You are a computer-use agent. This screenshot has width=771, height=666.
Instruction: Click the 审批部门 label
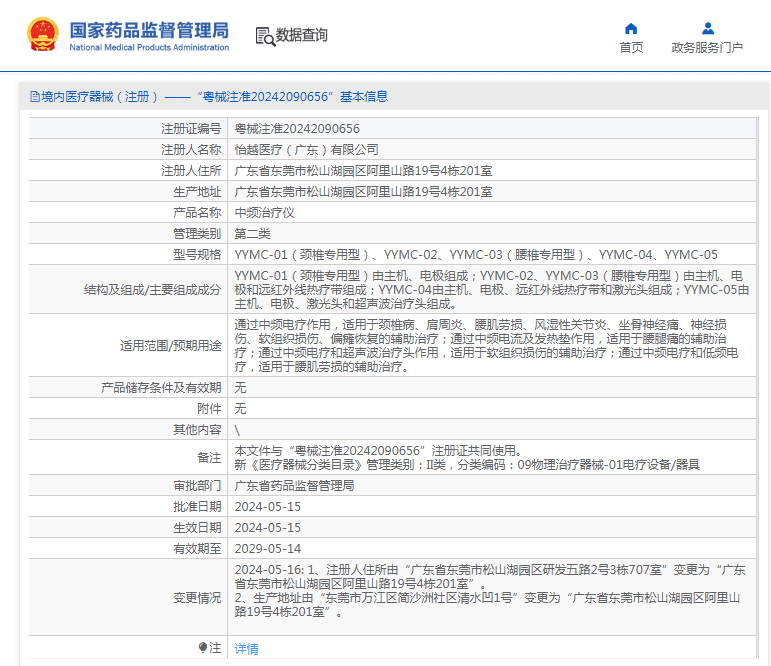[x=197, y=486]
